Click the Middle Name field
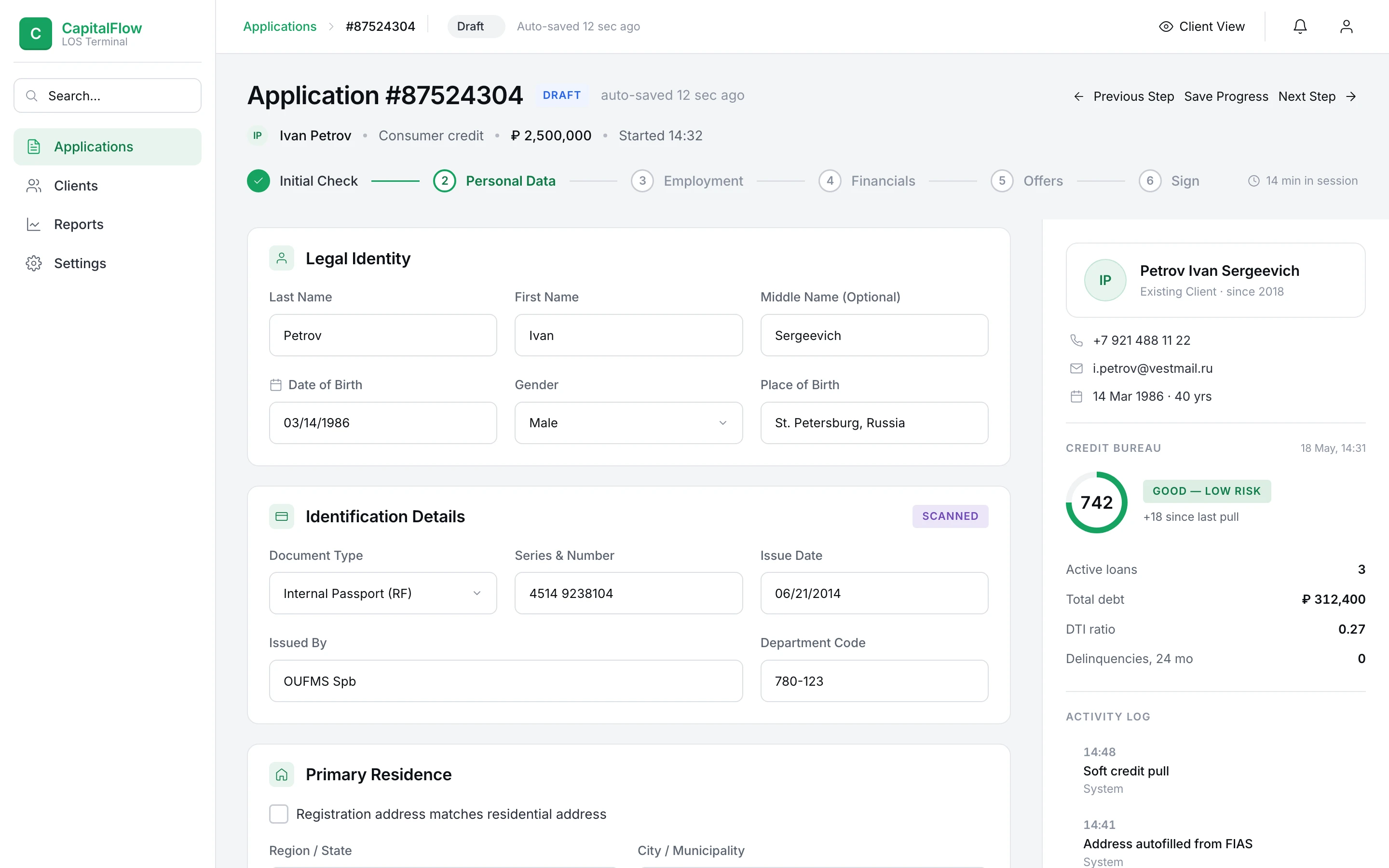Viewport: 1389px width, 868px height. tap(874, 335)
